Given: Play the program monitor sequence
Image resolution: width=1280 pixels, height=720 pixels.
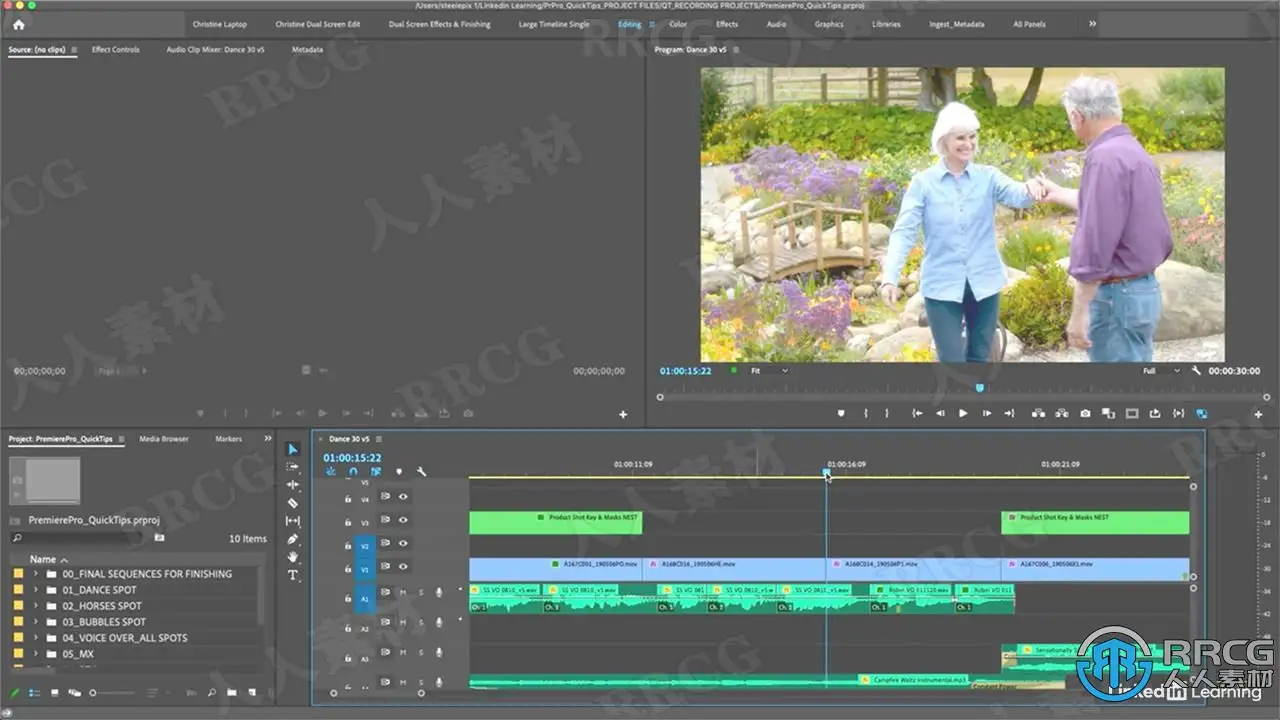Looking at the screenshot, I should coord(963,413).
